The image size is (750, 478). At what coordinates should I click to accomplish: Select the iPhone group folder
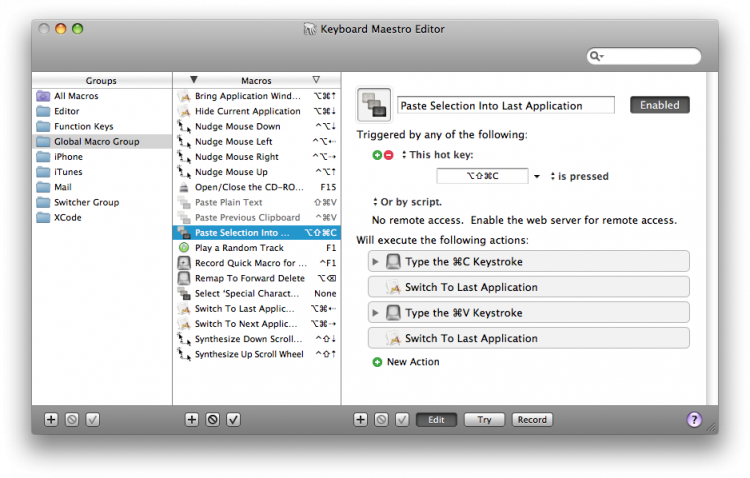[x=102, y=156]
